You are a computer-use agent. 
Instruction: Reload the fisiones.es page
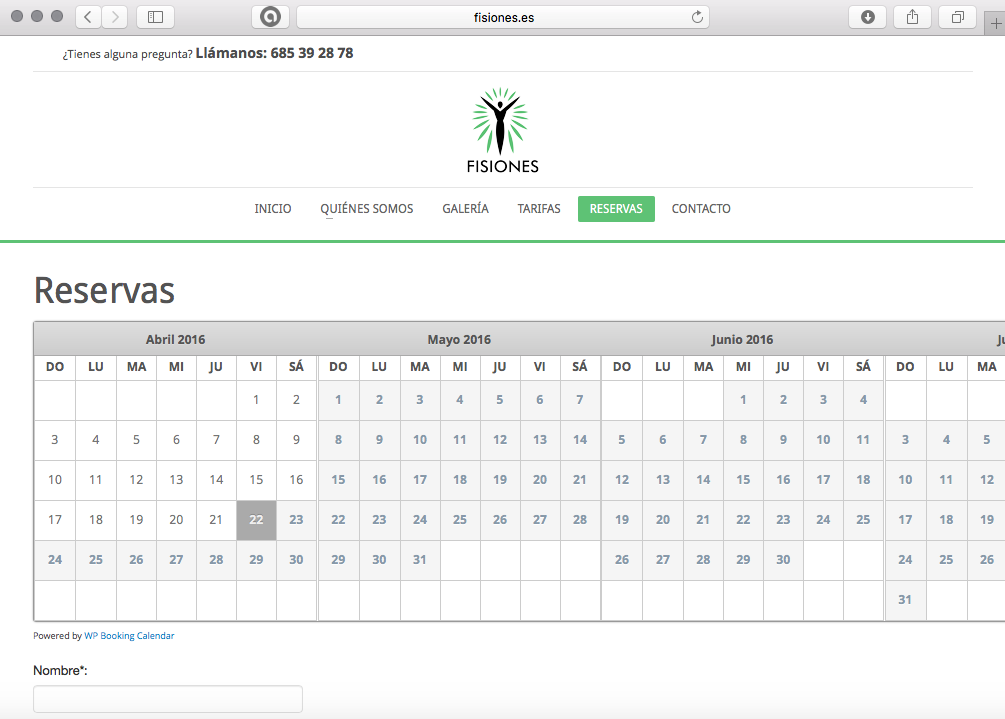697,17
